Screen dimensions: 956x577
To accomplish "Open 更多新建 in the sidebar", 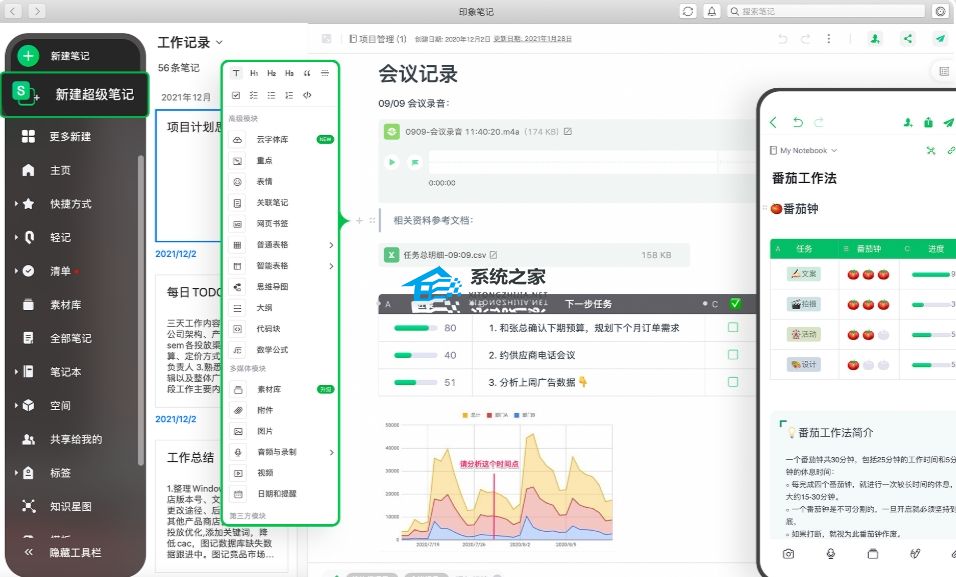I will pyautogui.click(x=70, y=137).
